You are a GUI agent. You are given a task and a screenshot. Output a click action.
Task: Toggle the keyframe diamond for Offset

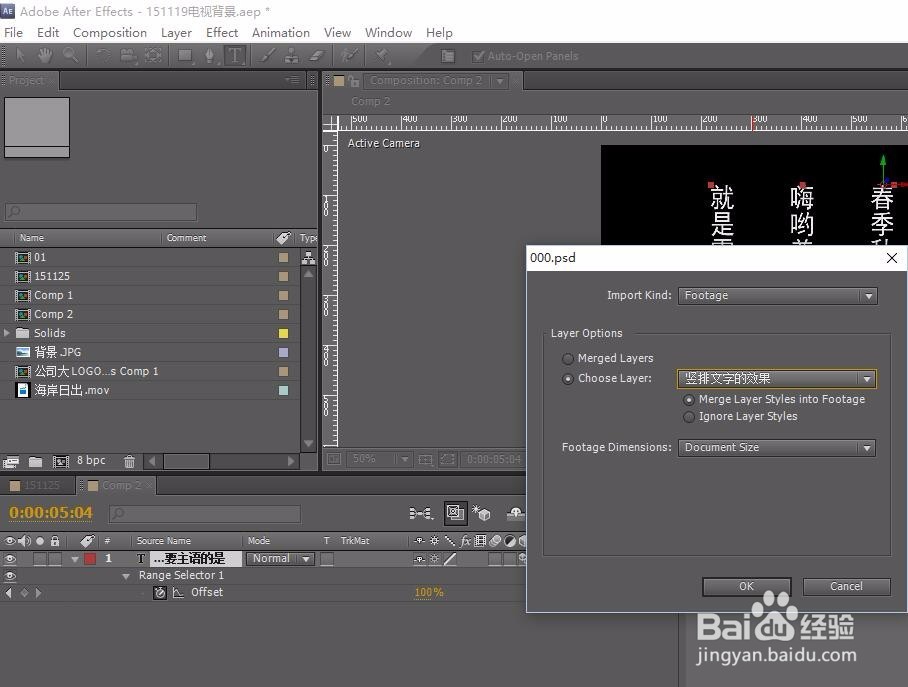click(x=24, y=593)
